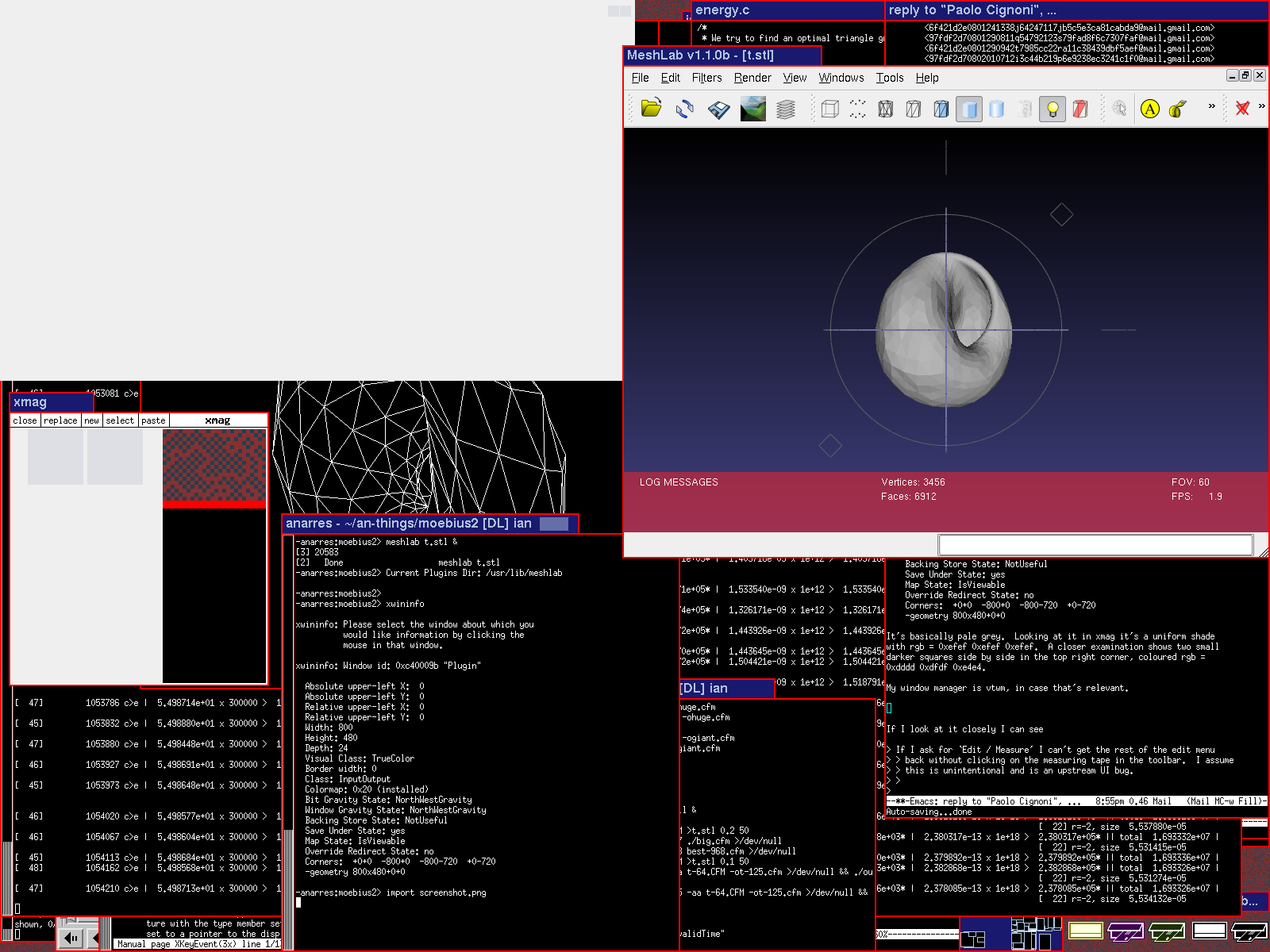Open the Help menu in MeshLab
1270x952 pixels.
coord(927,78)
